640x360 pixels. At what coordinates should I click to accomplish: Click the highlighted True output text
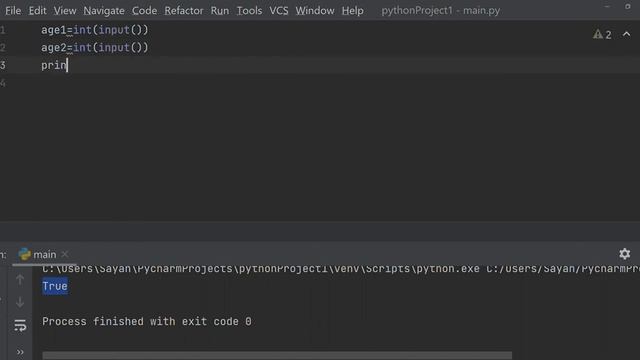click(x=55, y=286)
